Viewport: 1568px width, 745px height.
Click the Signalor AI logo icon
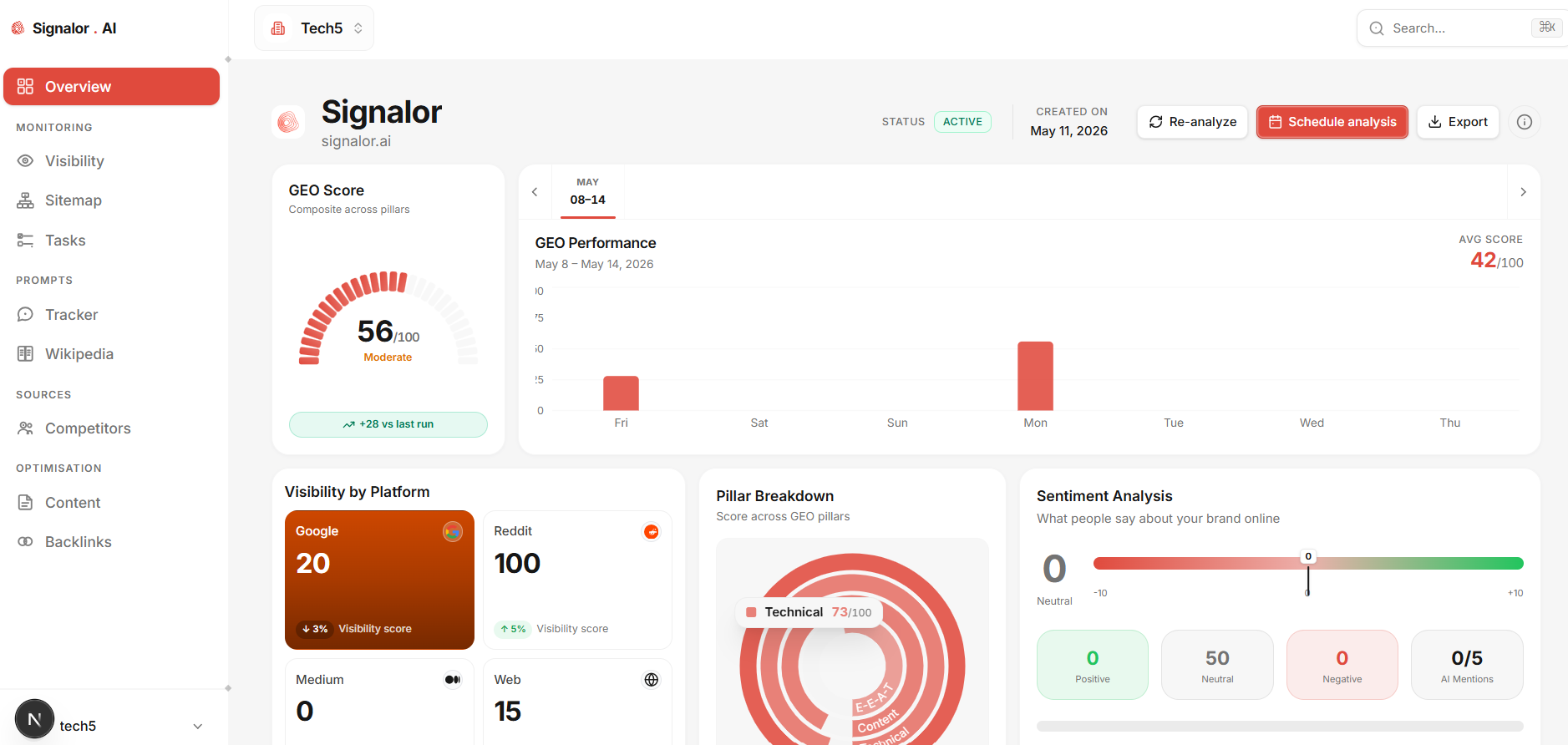18,28
